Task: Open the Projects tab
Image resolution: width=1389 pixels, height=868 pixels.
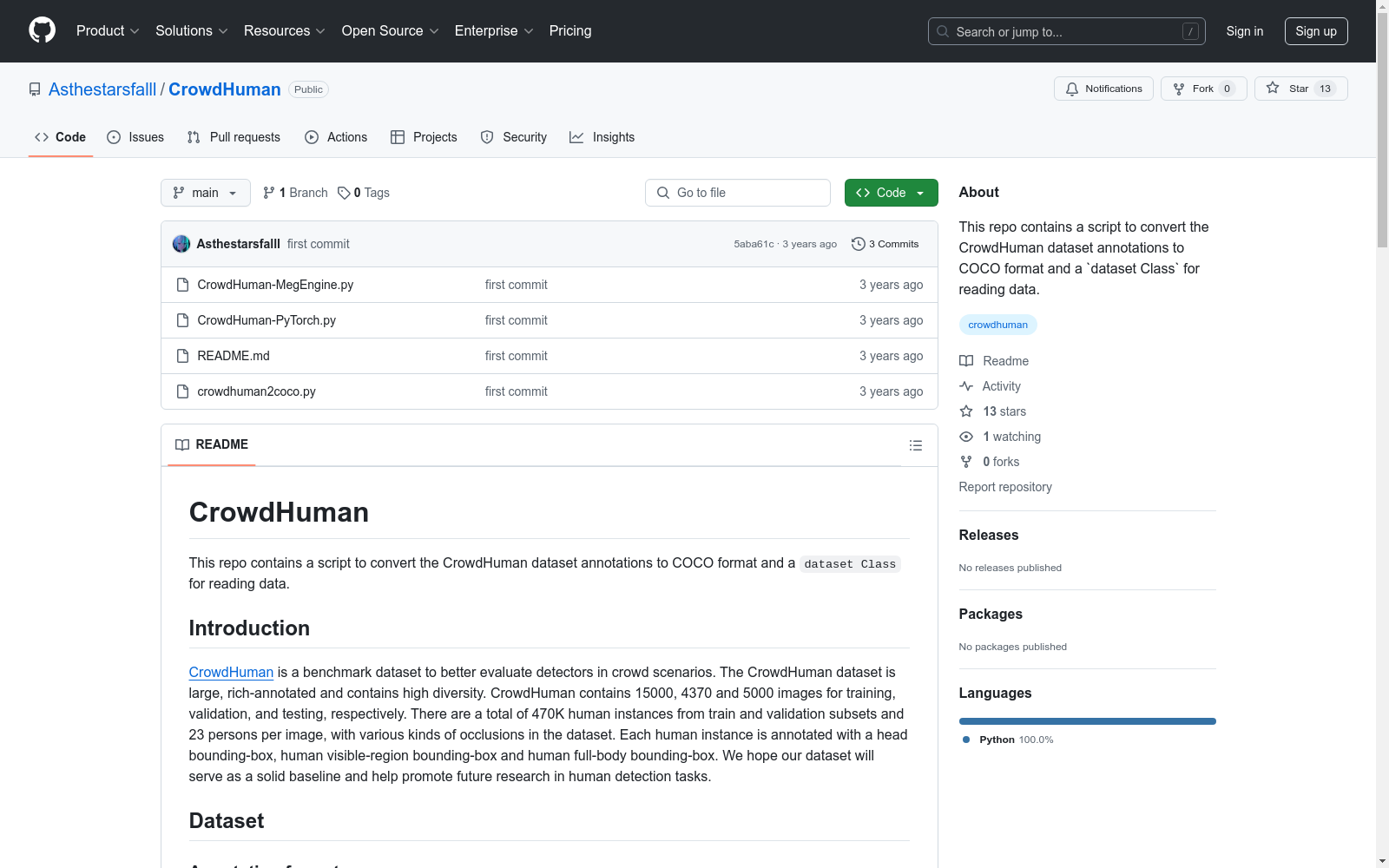Action: 424,137
